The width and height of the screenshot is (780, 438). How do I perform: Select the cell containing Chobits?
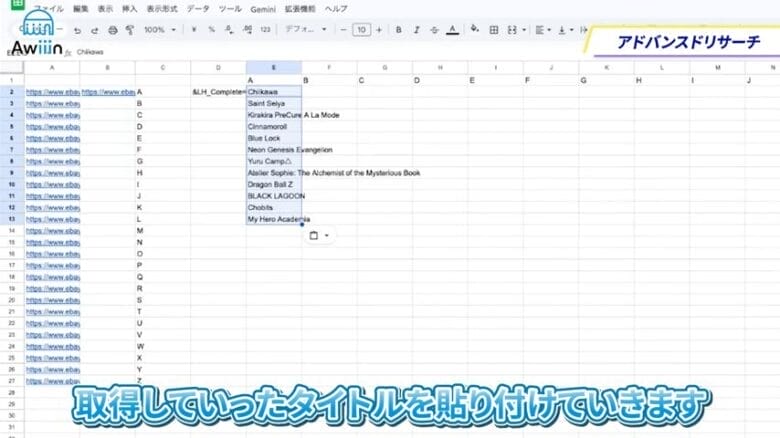274,208
